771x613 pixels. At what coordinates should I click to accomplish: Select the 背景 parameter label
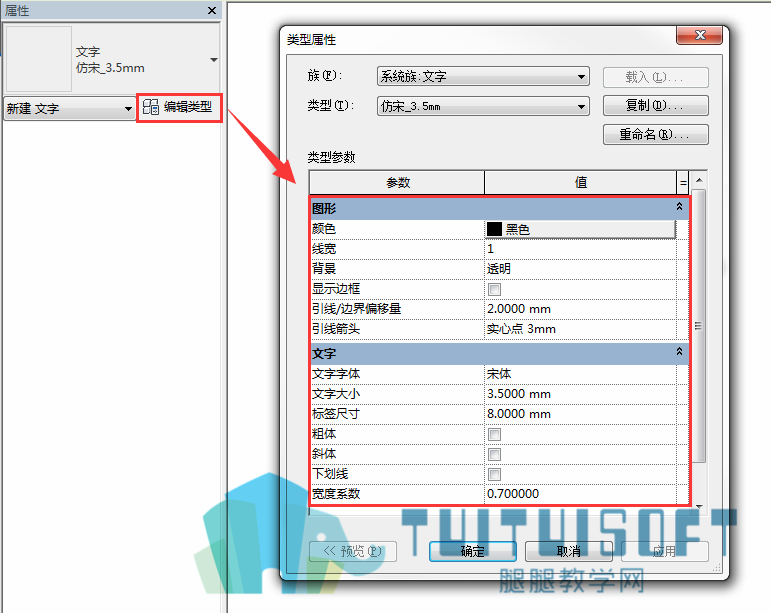pos(324,269)
